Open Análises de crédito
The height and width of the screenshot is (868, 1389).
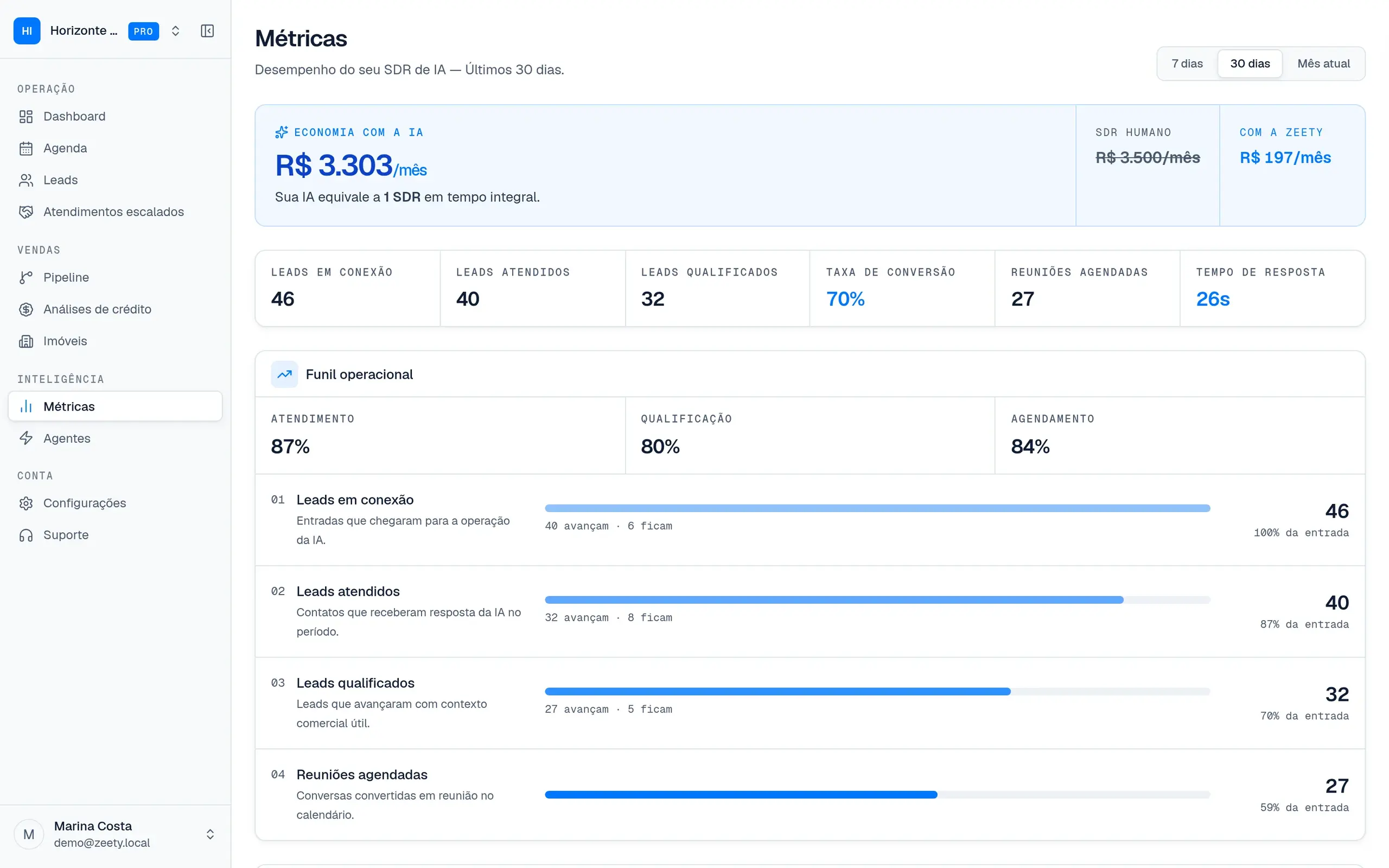(116, 309)
